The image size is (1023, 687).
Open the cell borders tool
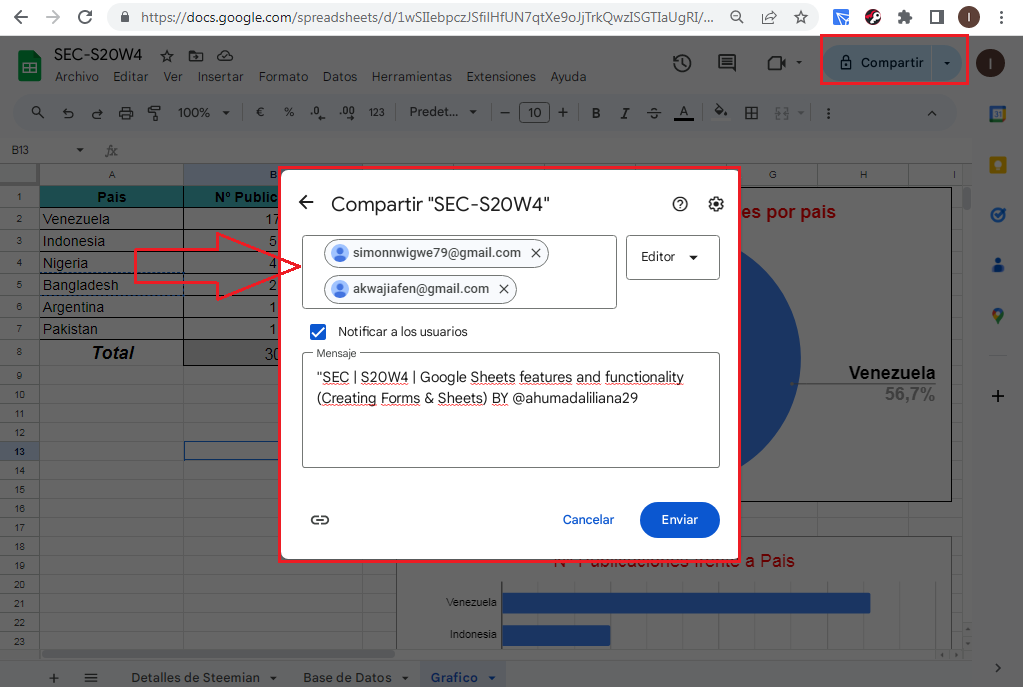[752, 113]
